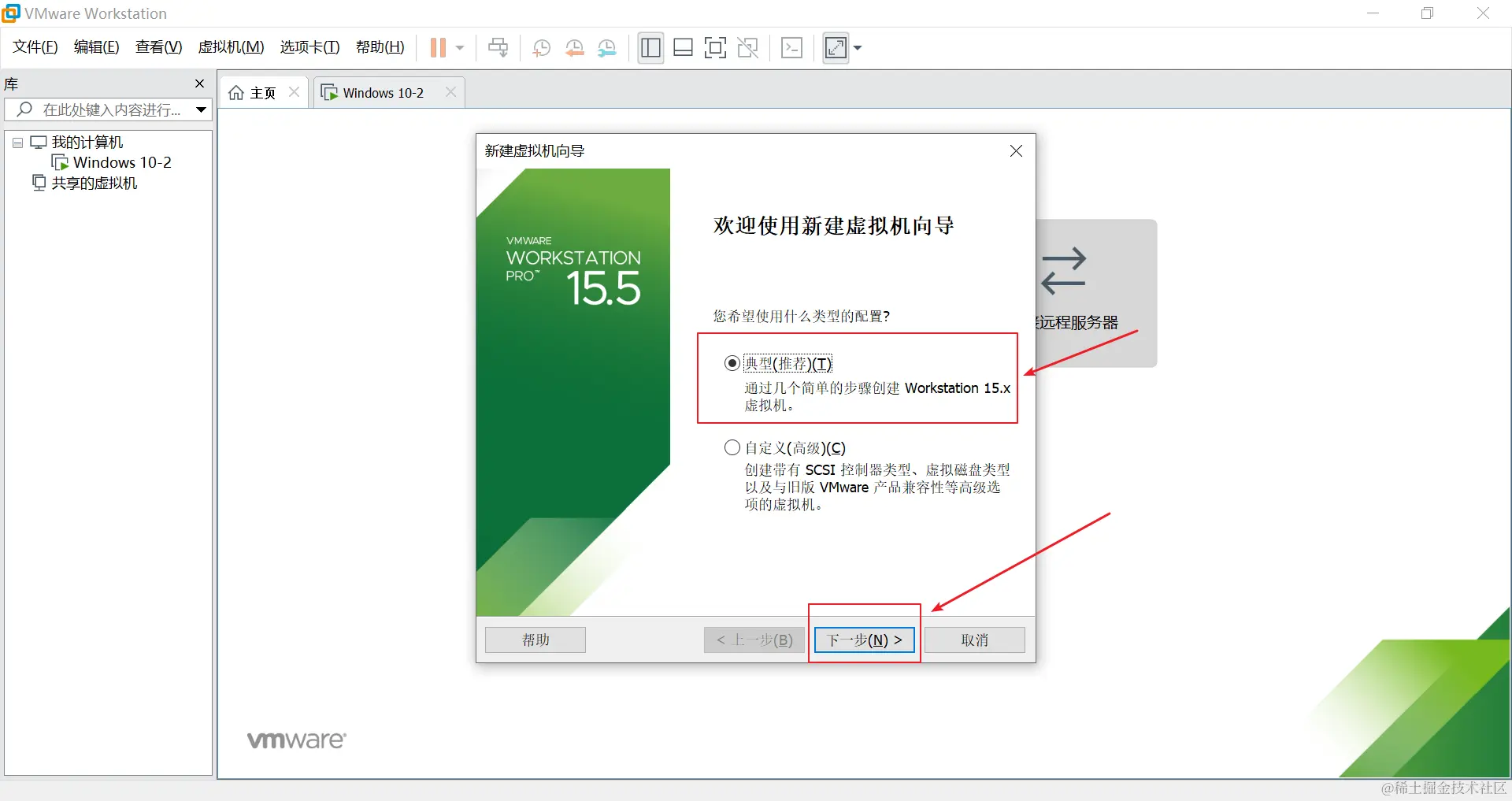
Task: Click the take snapshot clock icon
Action: 541,48
